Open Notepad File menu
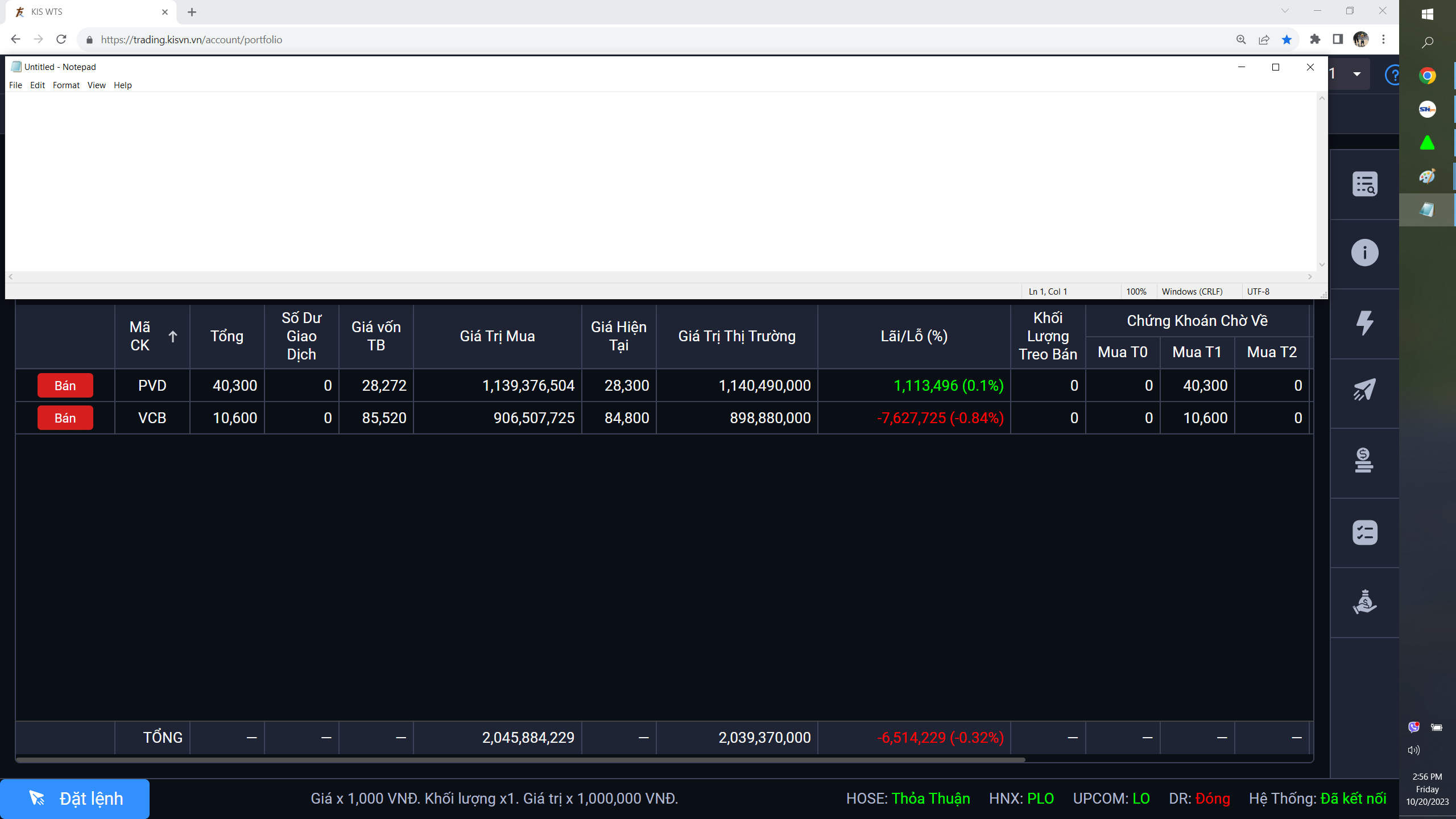 click(15, 85)
